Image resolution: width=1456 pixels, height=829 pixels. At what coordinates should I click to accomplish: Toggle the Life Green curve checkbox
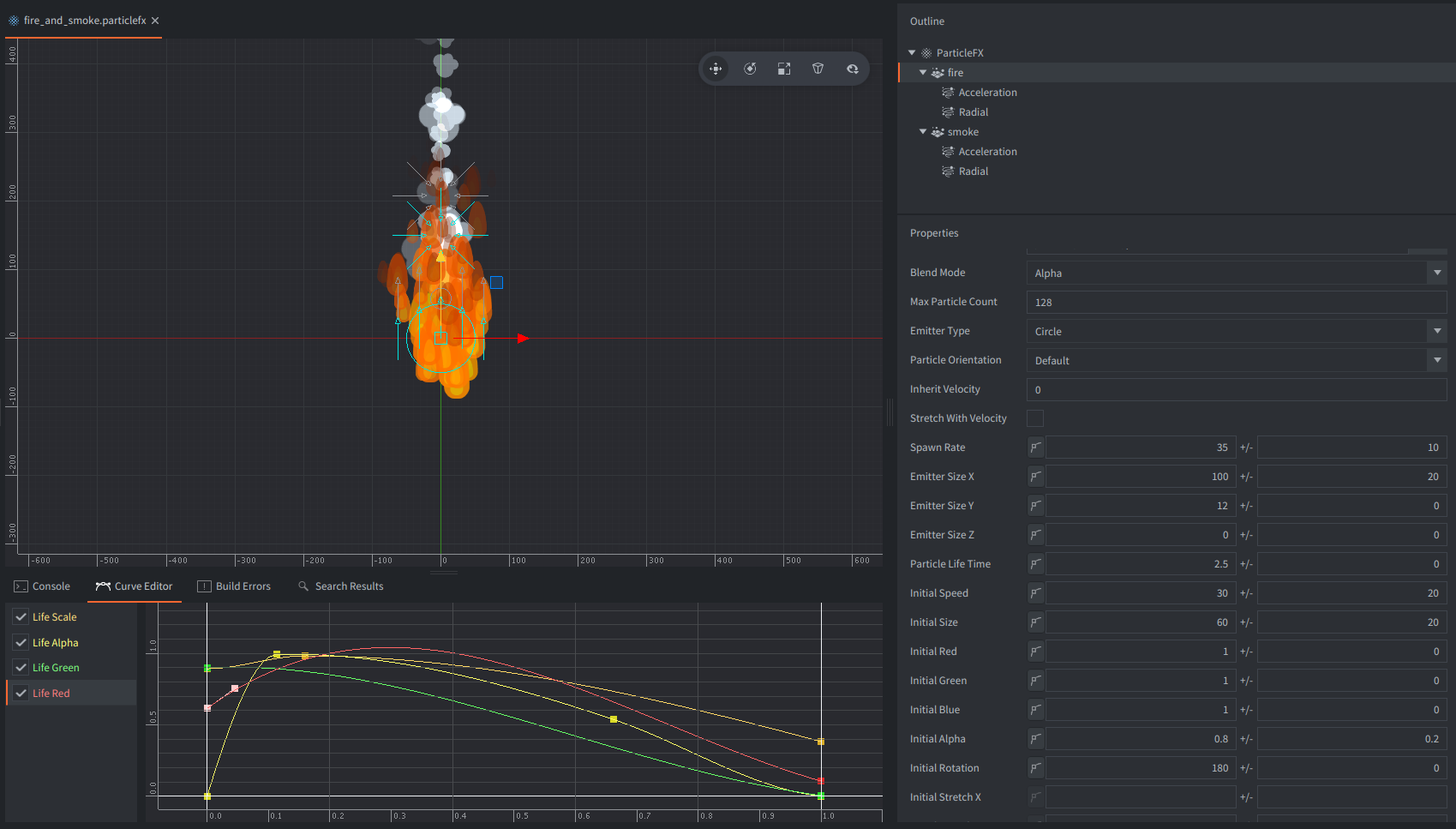click(21, 668)
